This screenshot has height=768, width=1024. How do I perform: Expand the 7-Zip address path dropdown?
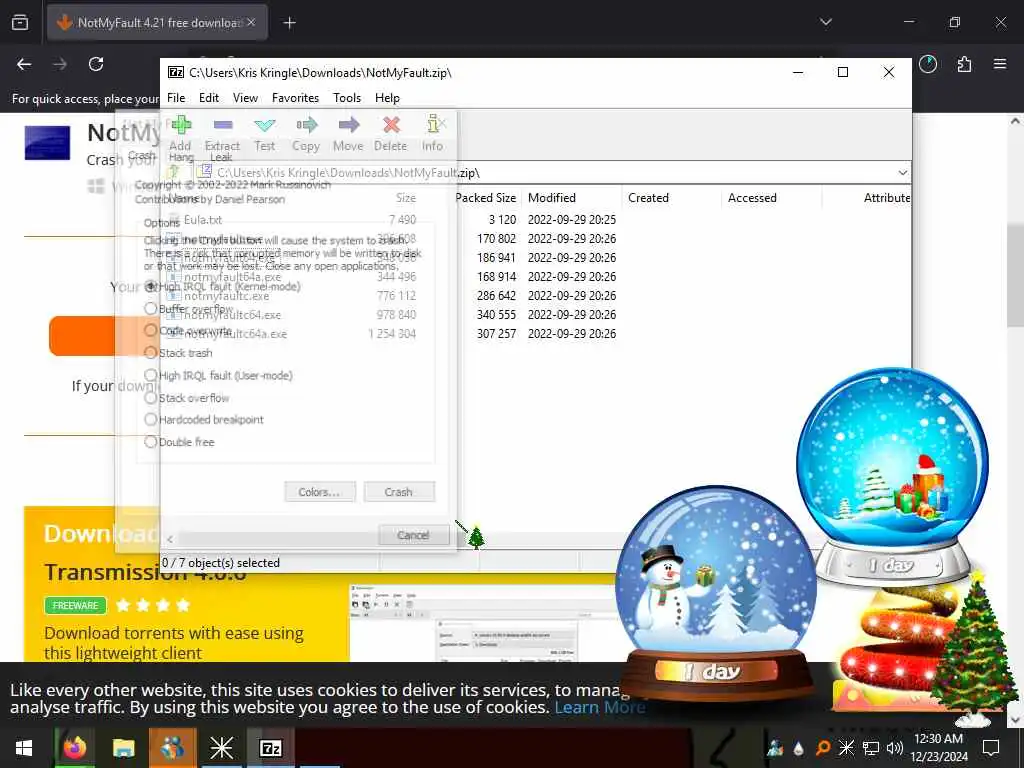902,172
